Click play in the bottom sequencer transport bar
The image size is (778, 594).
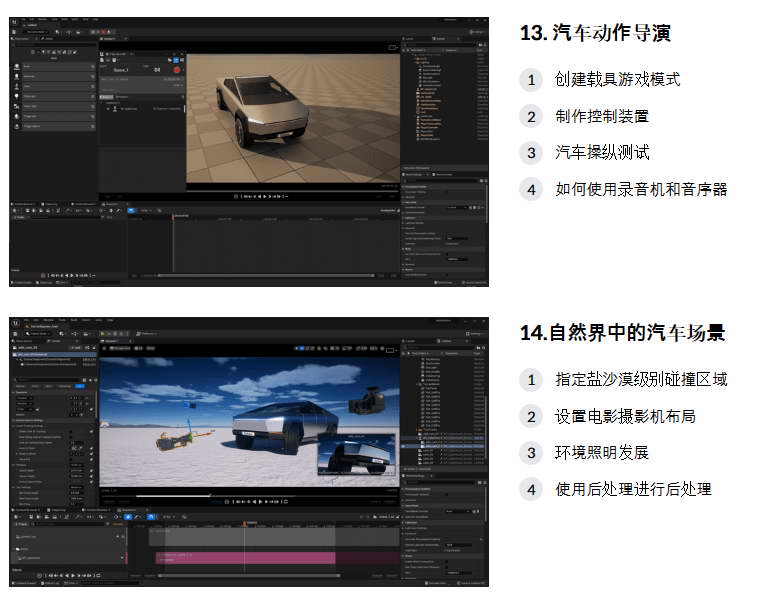[72, 576]
